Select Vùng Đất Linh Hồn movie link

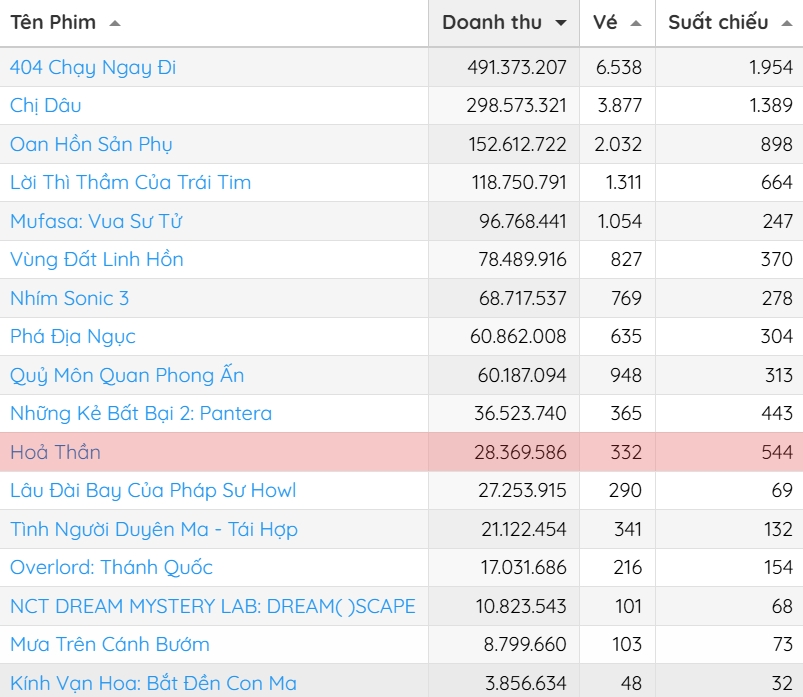[97, 259]
